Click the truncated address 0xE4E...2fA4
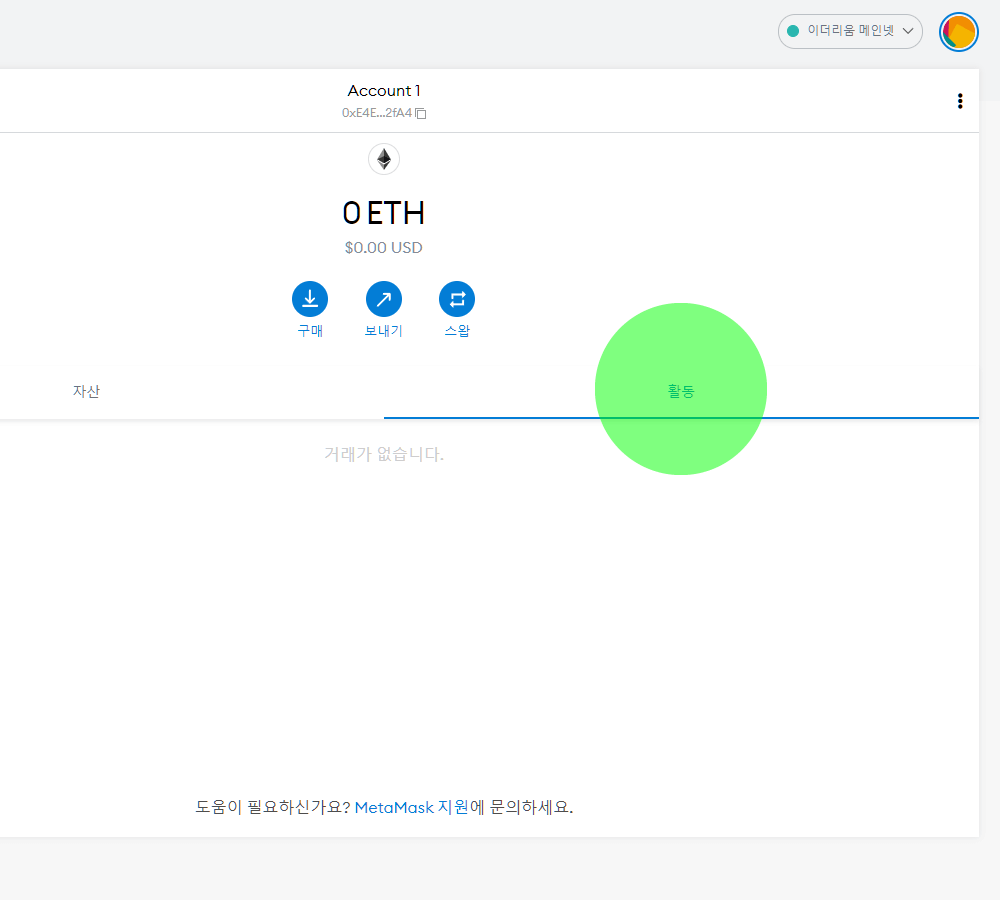This screenshot has width=1000, height=900. [x=378, y=113]
